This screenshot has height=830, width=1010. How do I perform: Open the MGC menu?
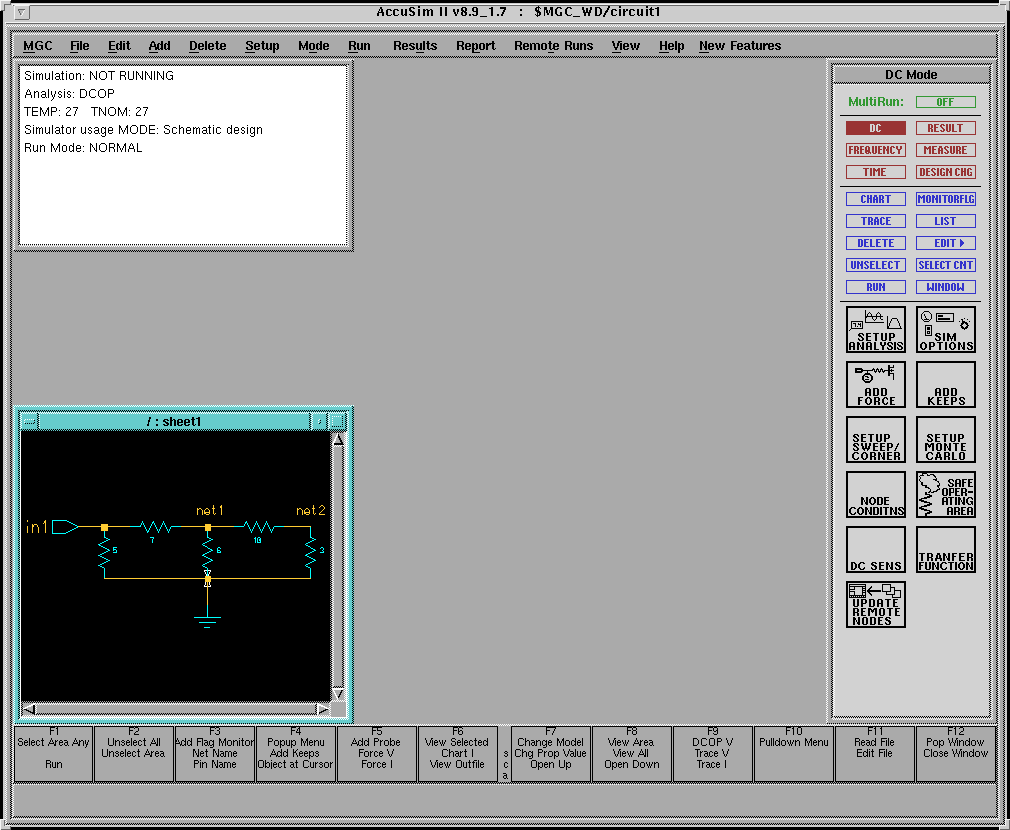coord(38,46)
